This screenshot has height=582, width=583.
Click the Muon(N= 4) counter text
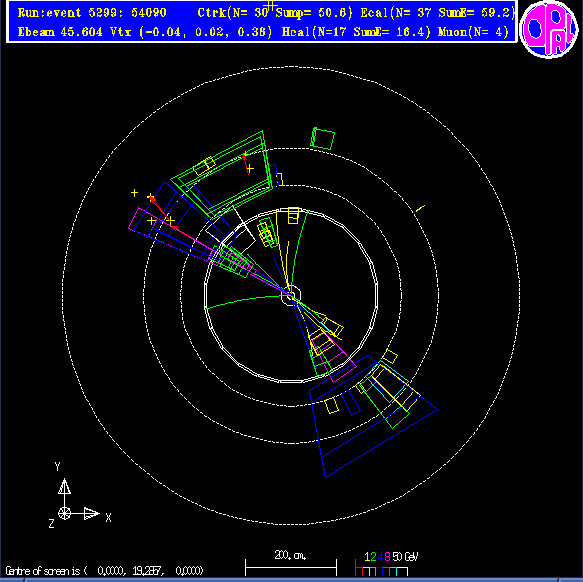(x=473, y=32)
